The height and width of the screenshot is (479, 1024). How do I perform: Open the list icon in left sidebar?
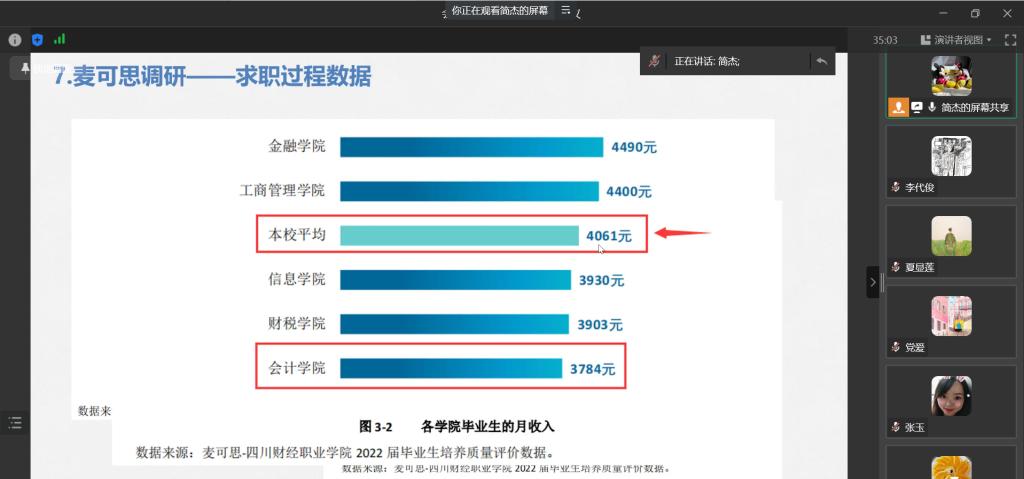[x=14, y=423]
